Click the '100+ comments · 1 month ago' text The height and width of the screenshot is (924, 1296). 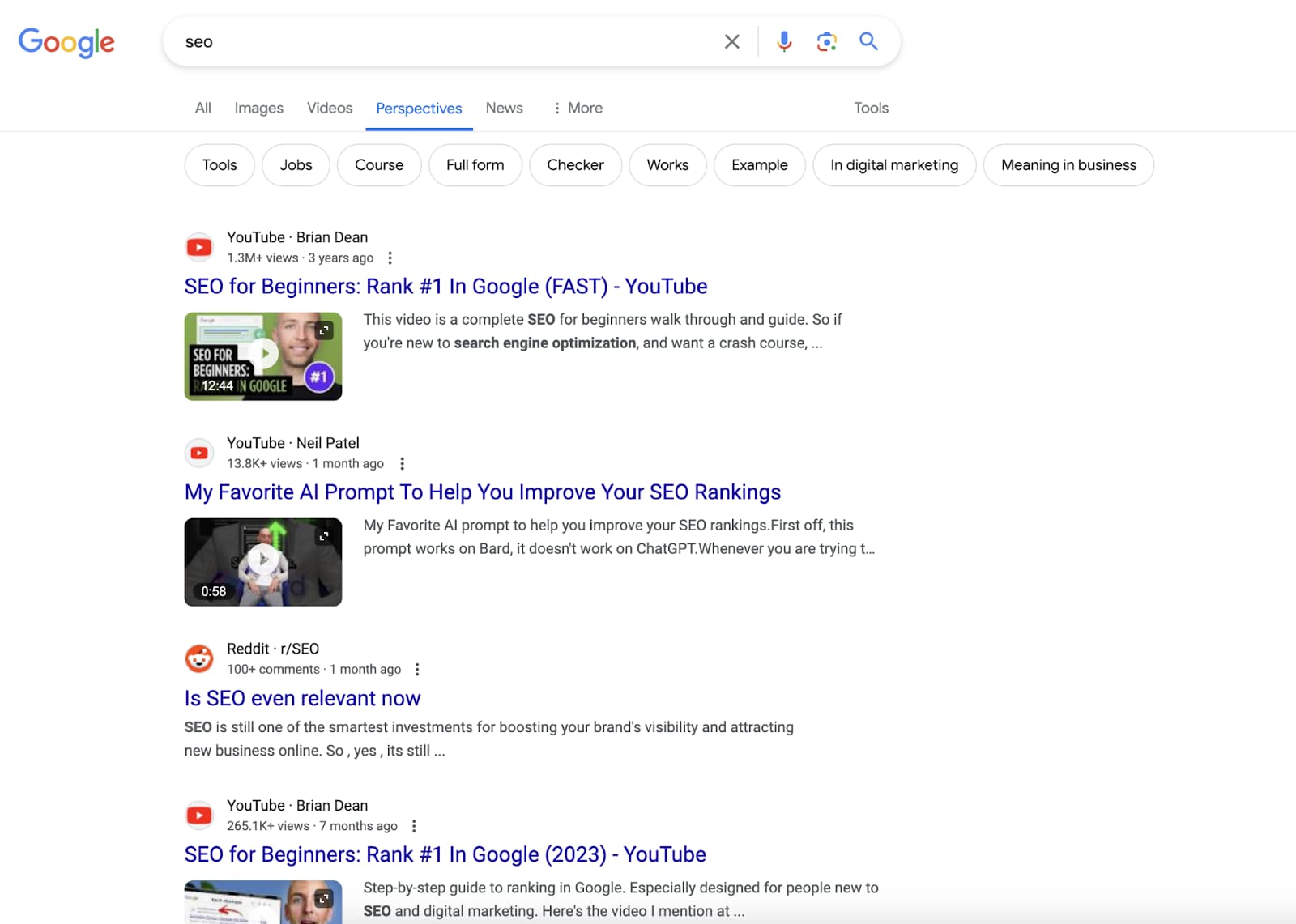pos(314,669)
